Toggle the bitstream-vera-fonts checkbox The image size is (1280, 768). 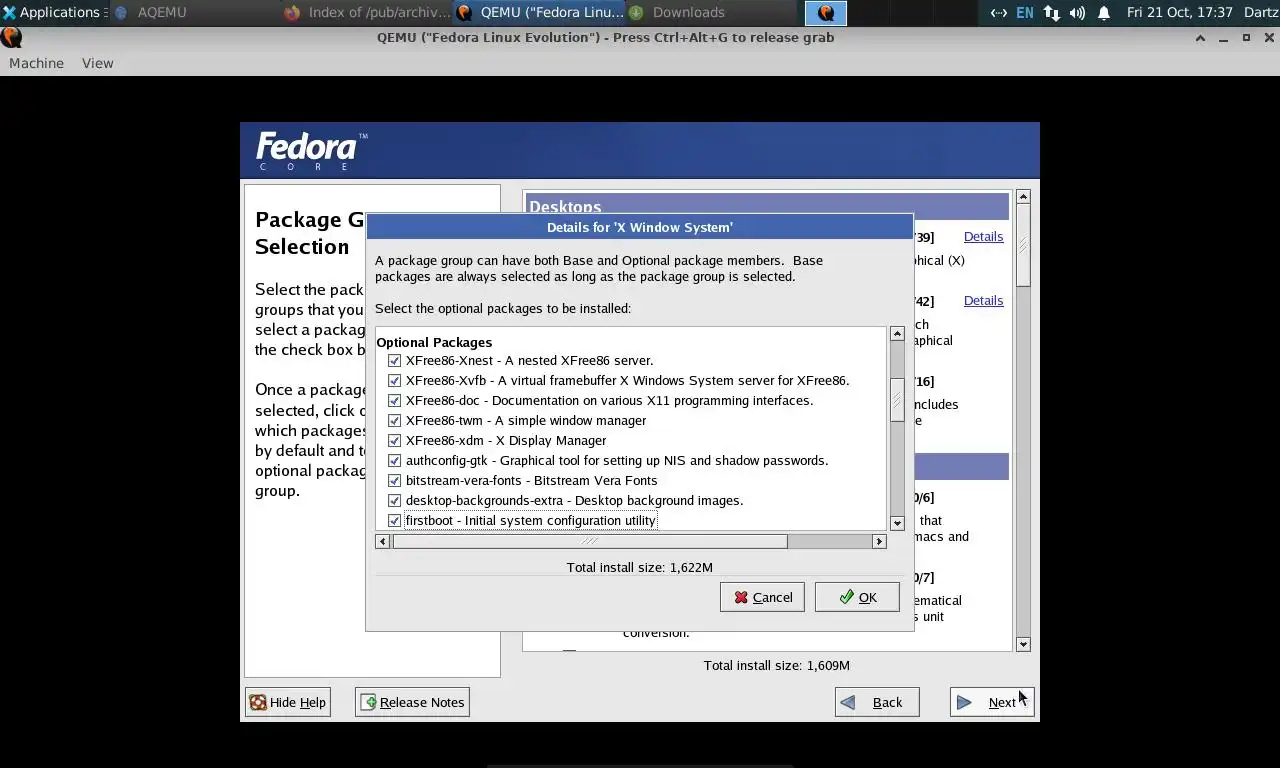click(x=394, y=480)
